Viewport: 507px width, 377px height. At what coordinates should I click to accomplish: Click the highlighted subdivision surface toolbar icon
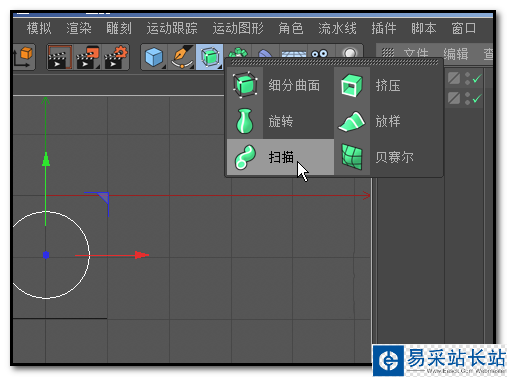point(209,57)
